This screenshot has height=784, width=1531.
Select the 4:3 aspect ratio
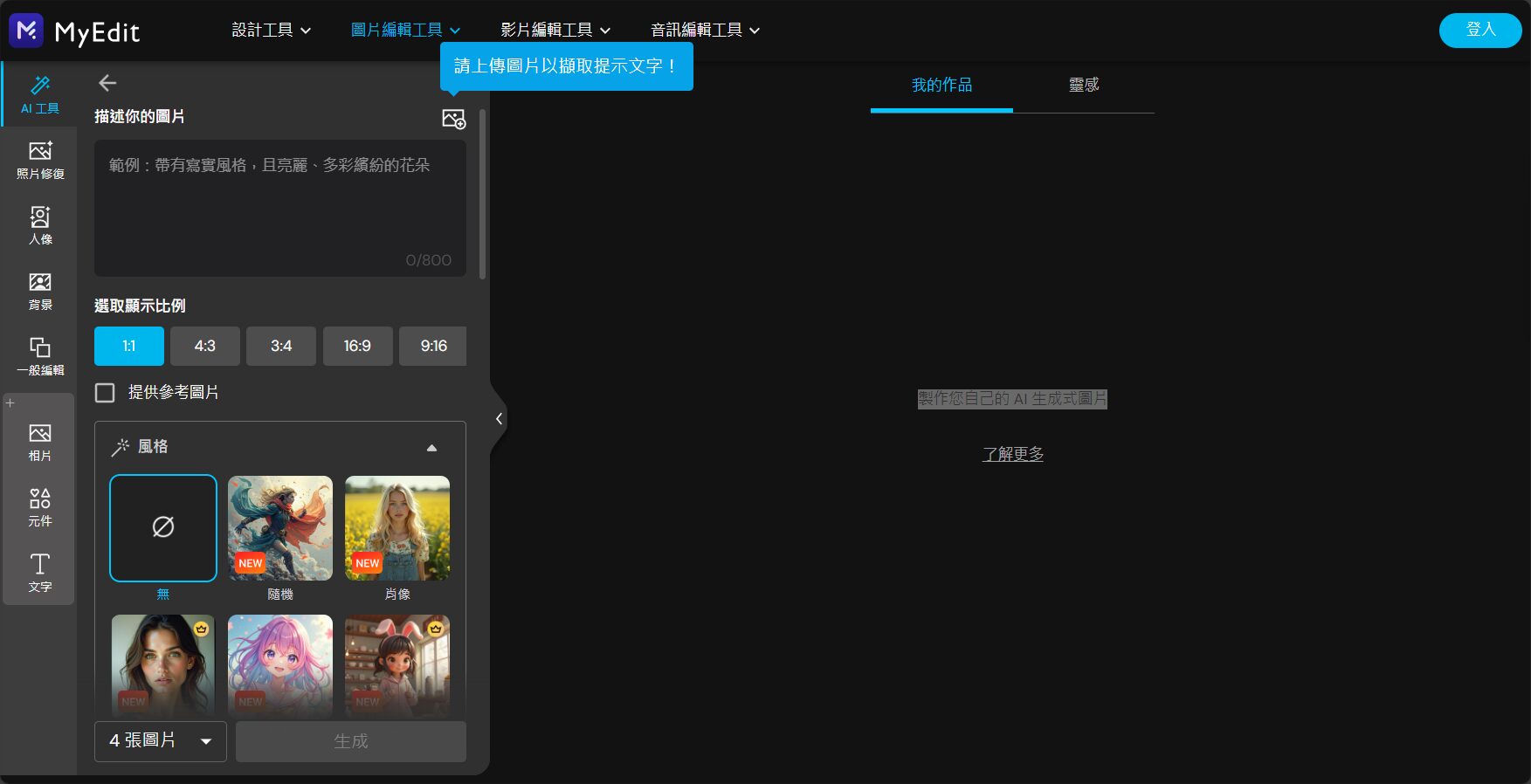pos(205,346)
